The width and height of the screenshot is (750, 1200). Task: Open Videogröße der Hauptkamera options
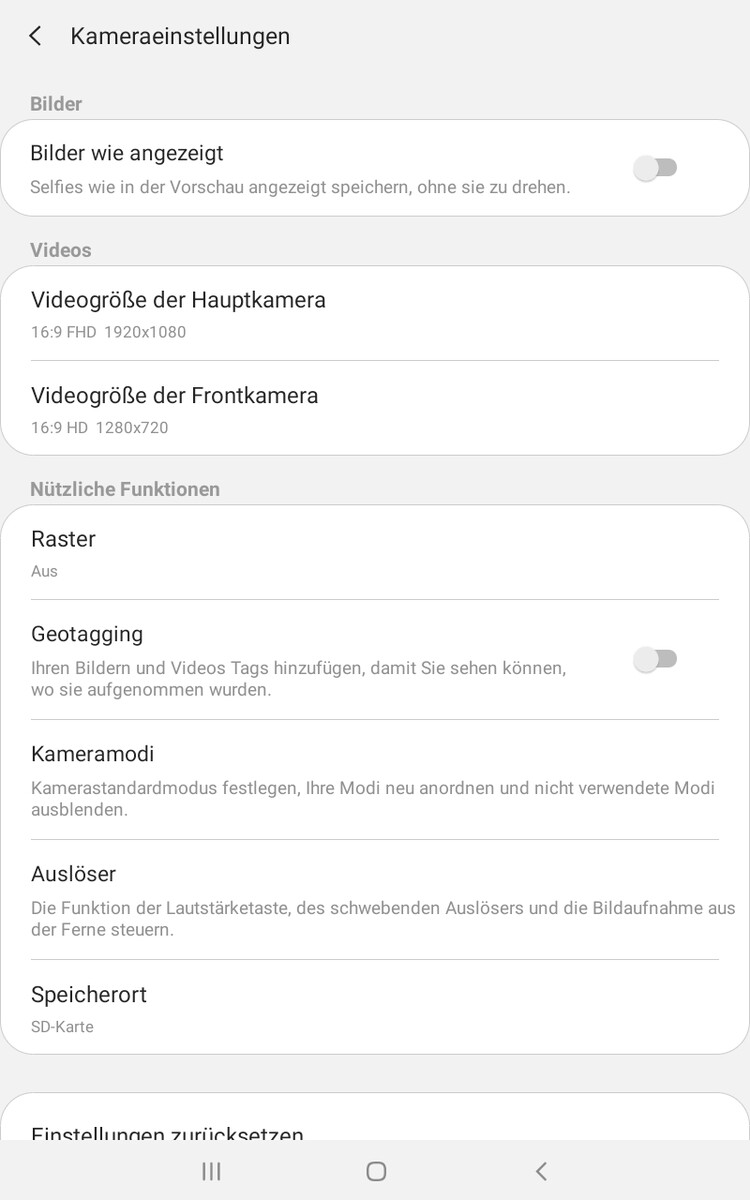pyautogui.click(x=178, y=300)
